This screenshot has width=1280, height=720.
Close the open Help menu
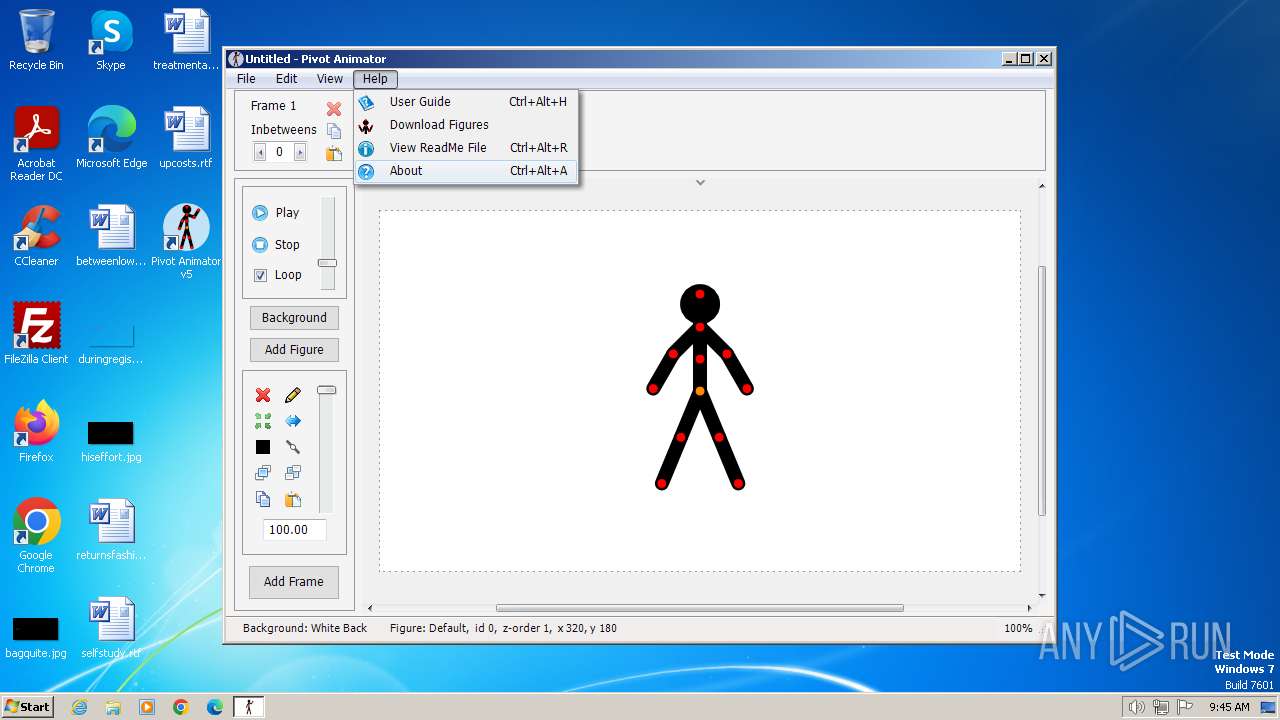(x=375, y=79)
